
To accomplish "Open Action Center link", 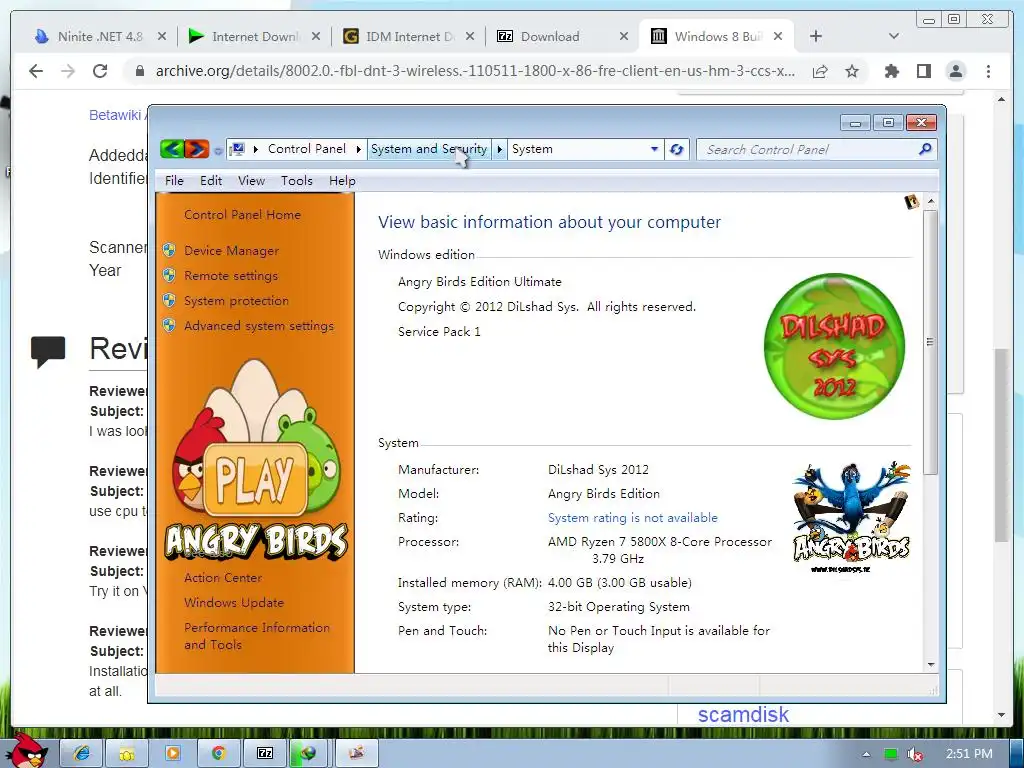I will 223,578.
